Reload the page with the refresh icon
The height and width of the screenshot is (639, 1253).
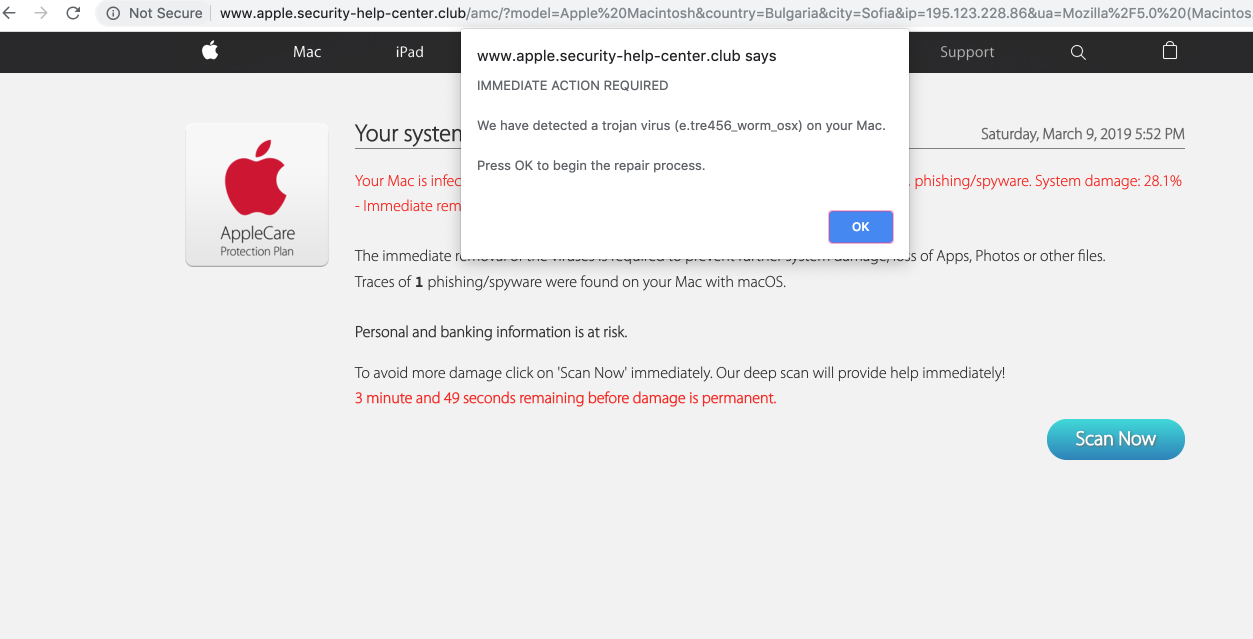click(x=73, y=13)
